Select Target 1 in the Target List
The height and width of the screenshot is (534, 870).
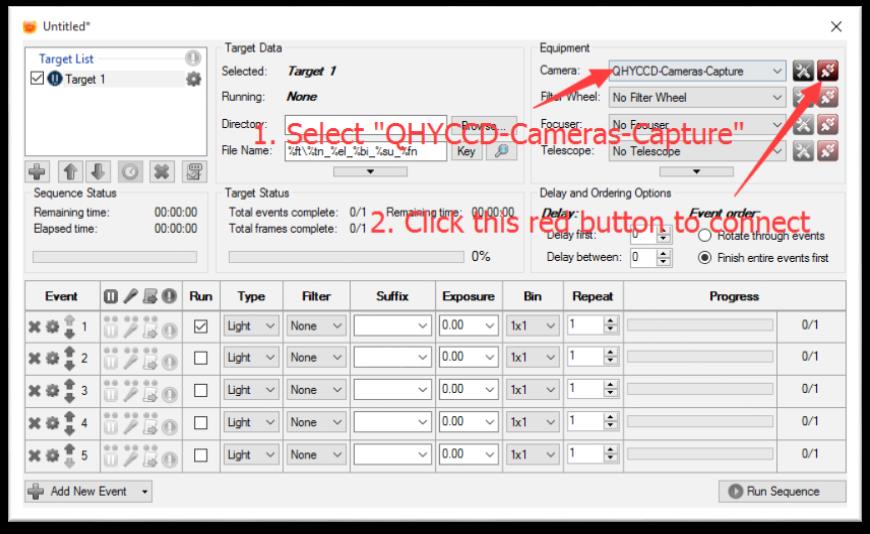(84, 79)
